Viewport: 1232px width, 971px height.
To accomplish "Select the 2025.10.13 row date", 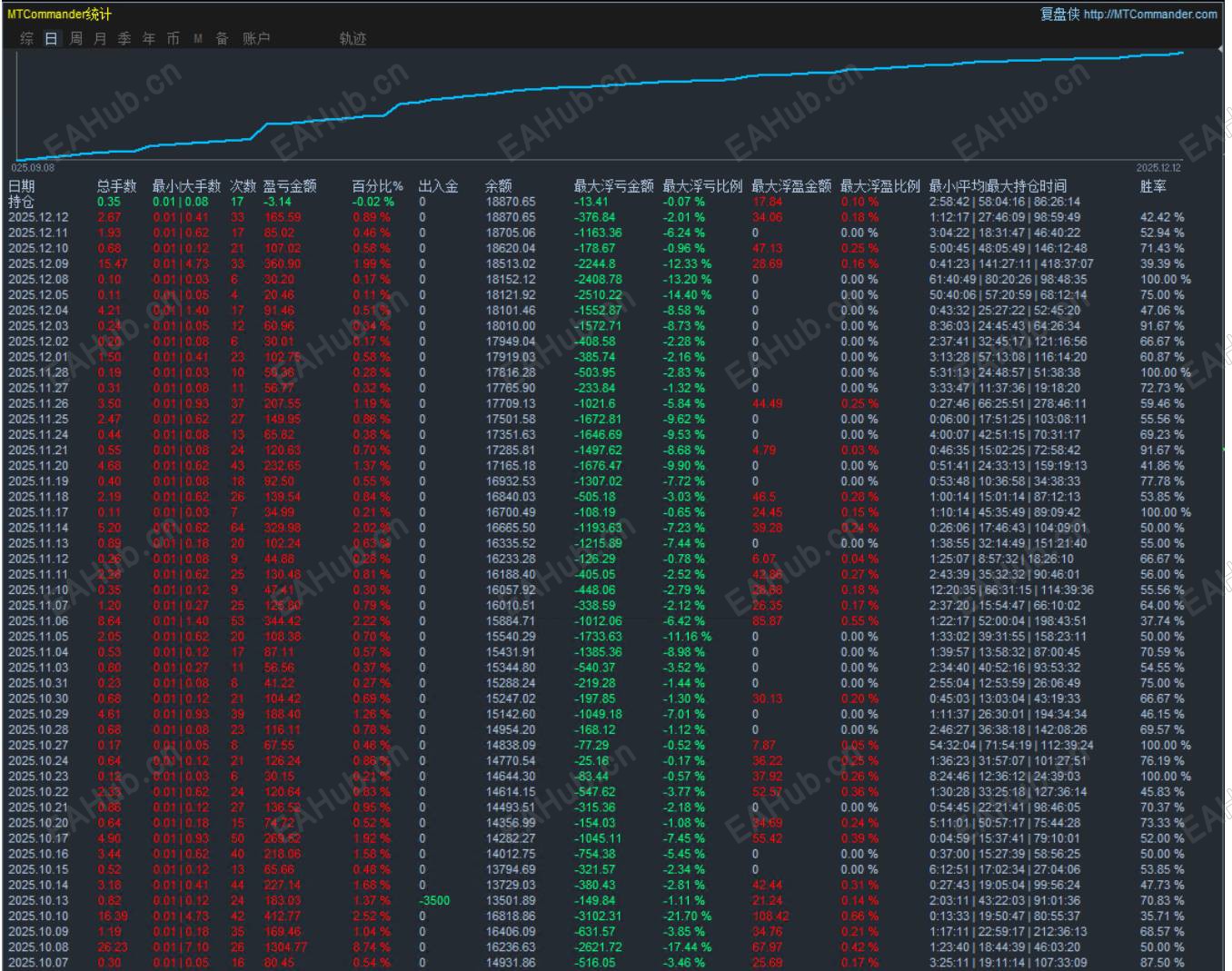I will (38, 900).
